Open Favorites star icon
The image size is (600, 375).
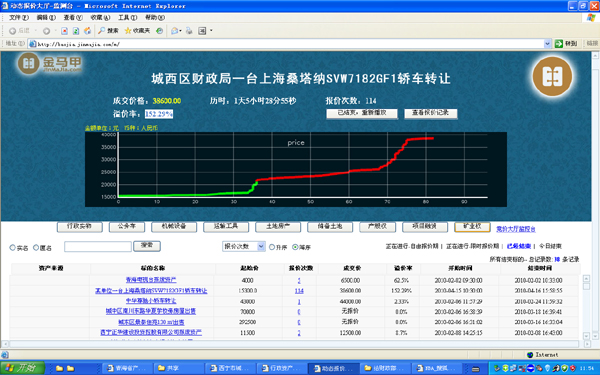[128, 31]
